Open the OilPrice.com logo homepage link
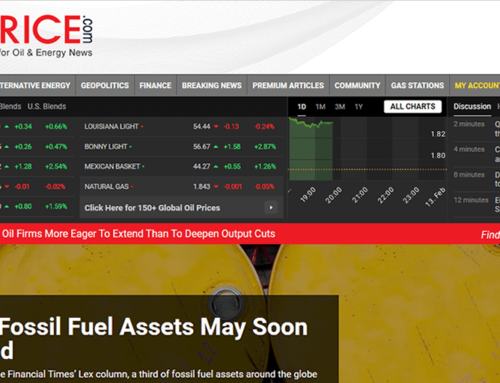The image size is (500, 383). 46,35
